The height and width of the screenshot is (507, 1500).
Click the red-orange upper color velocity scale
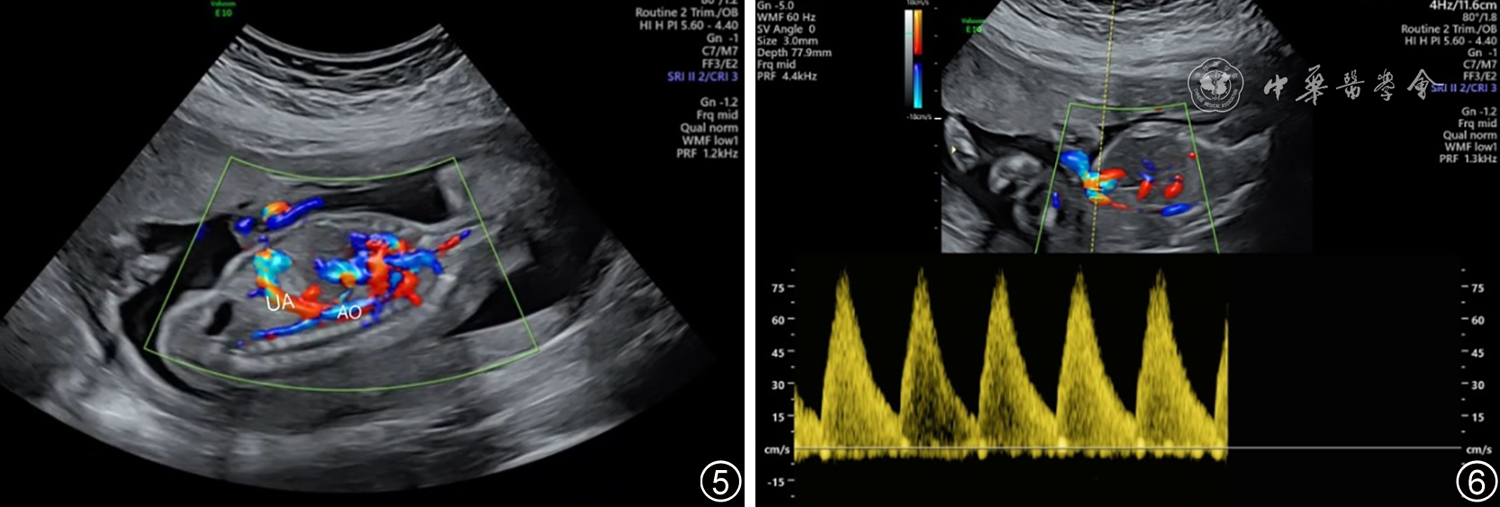919,33
